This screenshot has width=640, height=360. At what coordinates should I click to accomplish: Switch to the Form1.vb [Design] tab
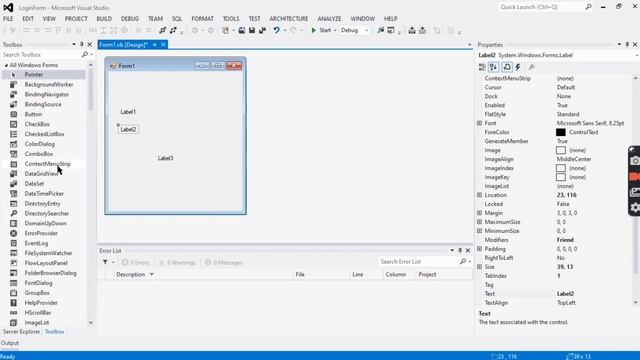pyautogui.click(x=124, y=44)
